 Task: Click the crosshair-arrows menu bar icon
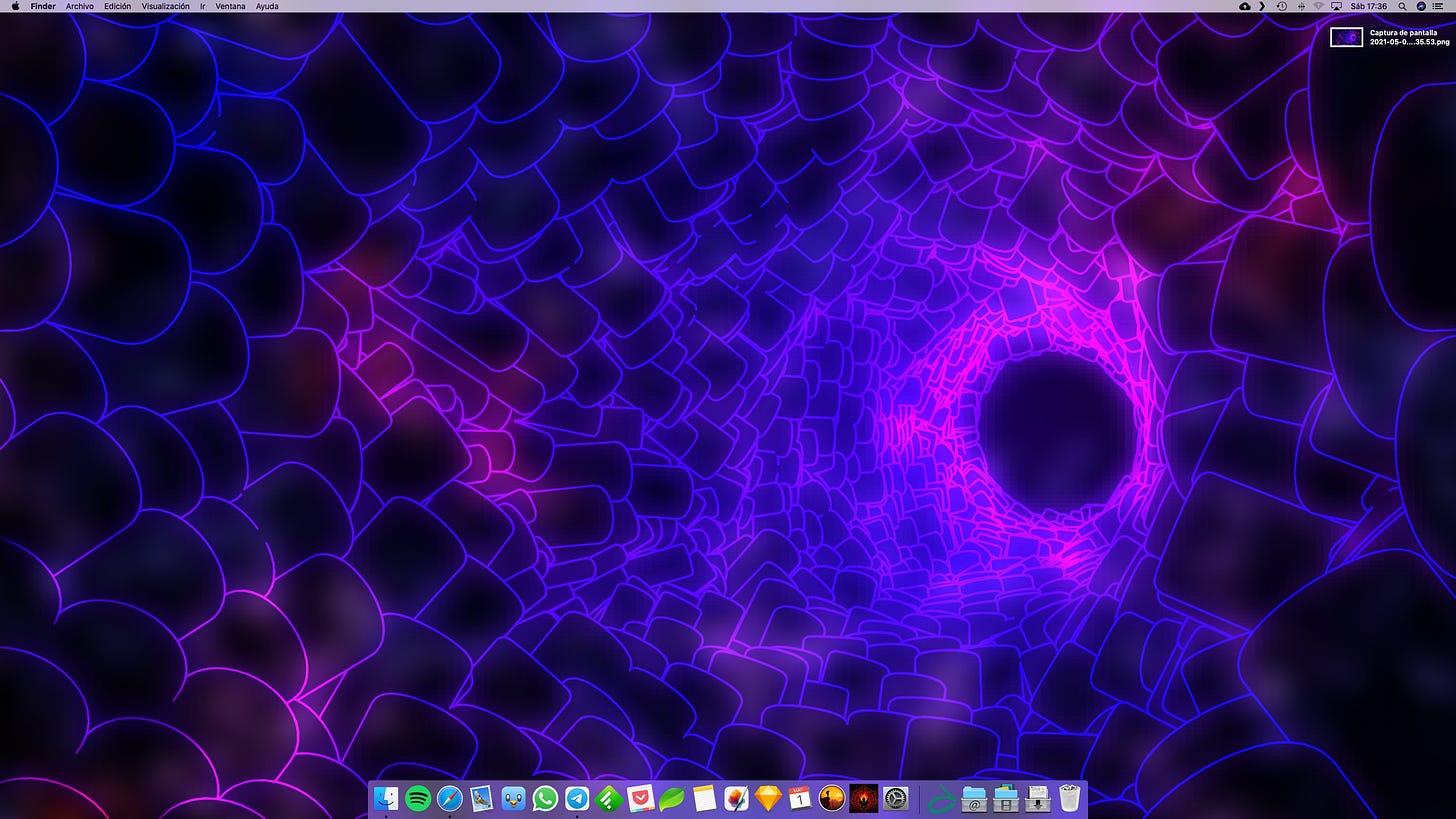[1301, 6]
